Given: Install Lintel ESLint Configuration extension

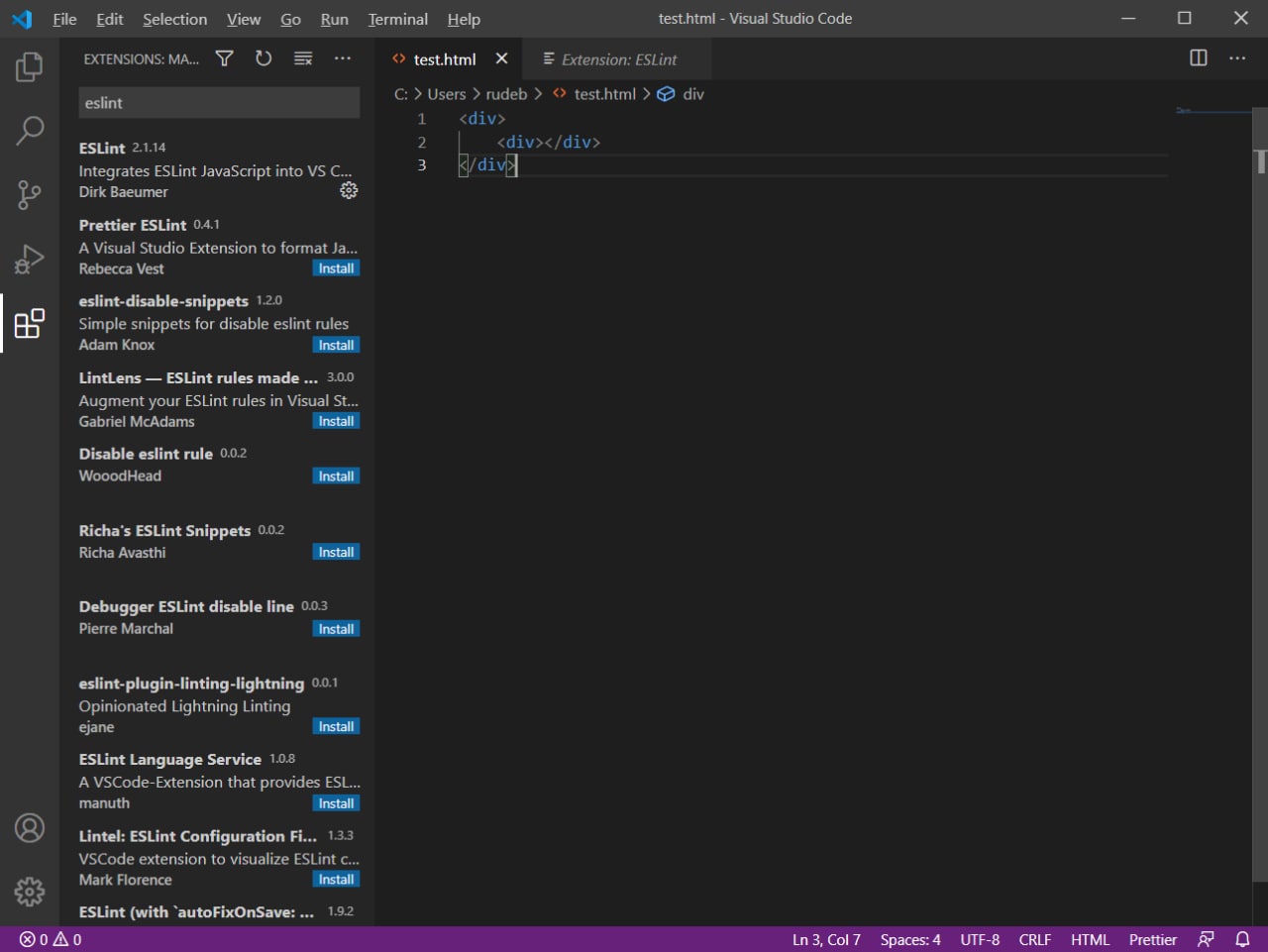Looking at the screenshot, I should click(336, 879).
